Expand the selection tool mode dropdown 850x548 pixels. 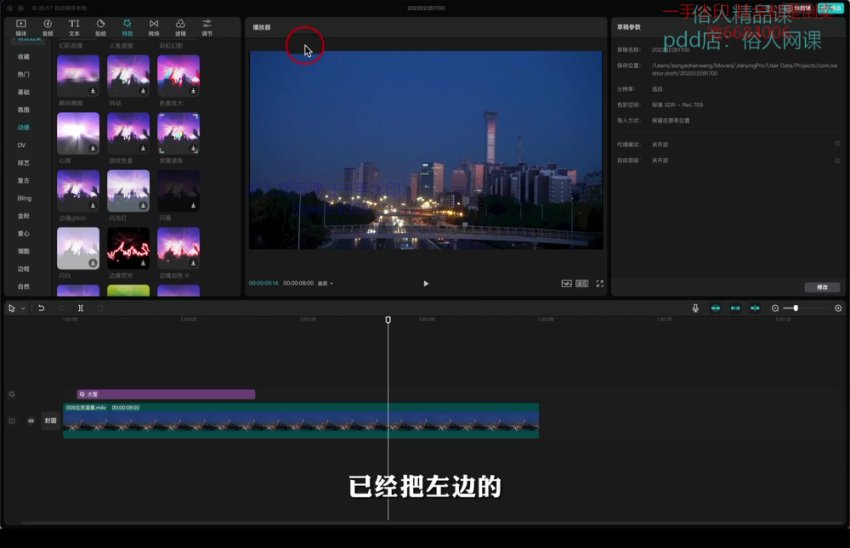[x=22, y=308]
